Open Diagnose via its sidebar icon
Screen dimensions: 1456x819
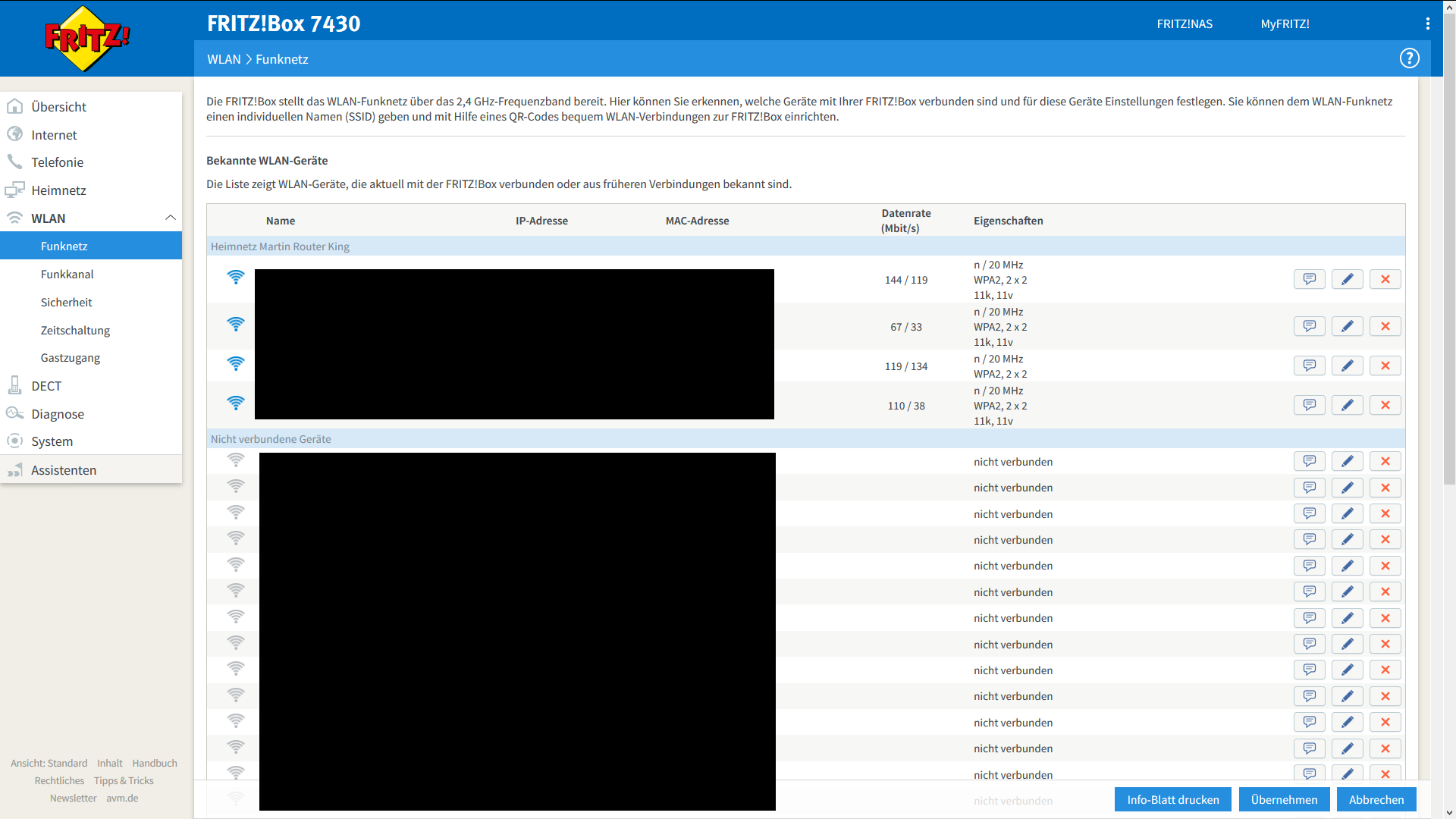(15, 414)
